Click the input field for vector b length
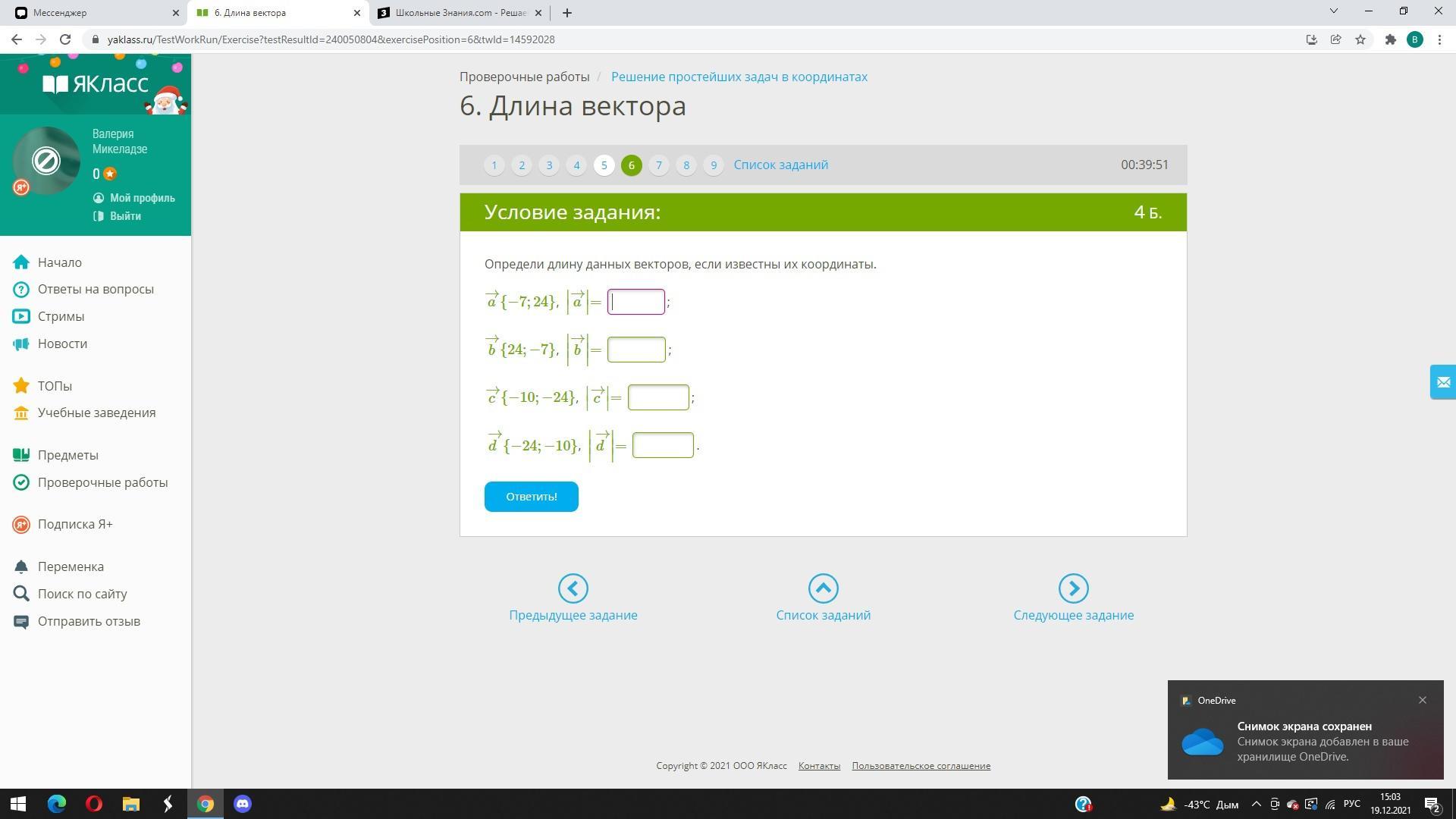The height and width of the screenshot is (819, 1456). tap(635, 350)
